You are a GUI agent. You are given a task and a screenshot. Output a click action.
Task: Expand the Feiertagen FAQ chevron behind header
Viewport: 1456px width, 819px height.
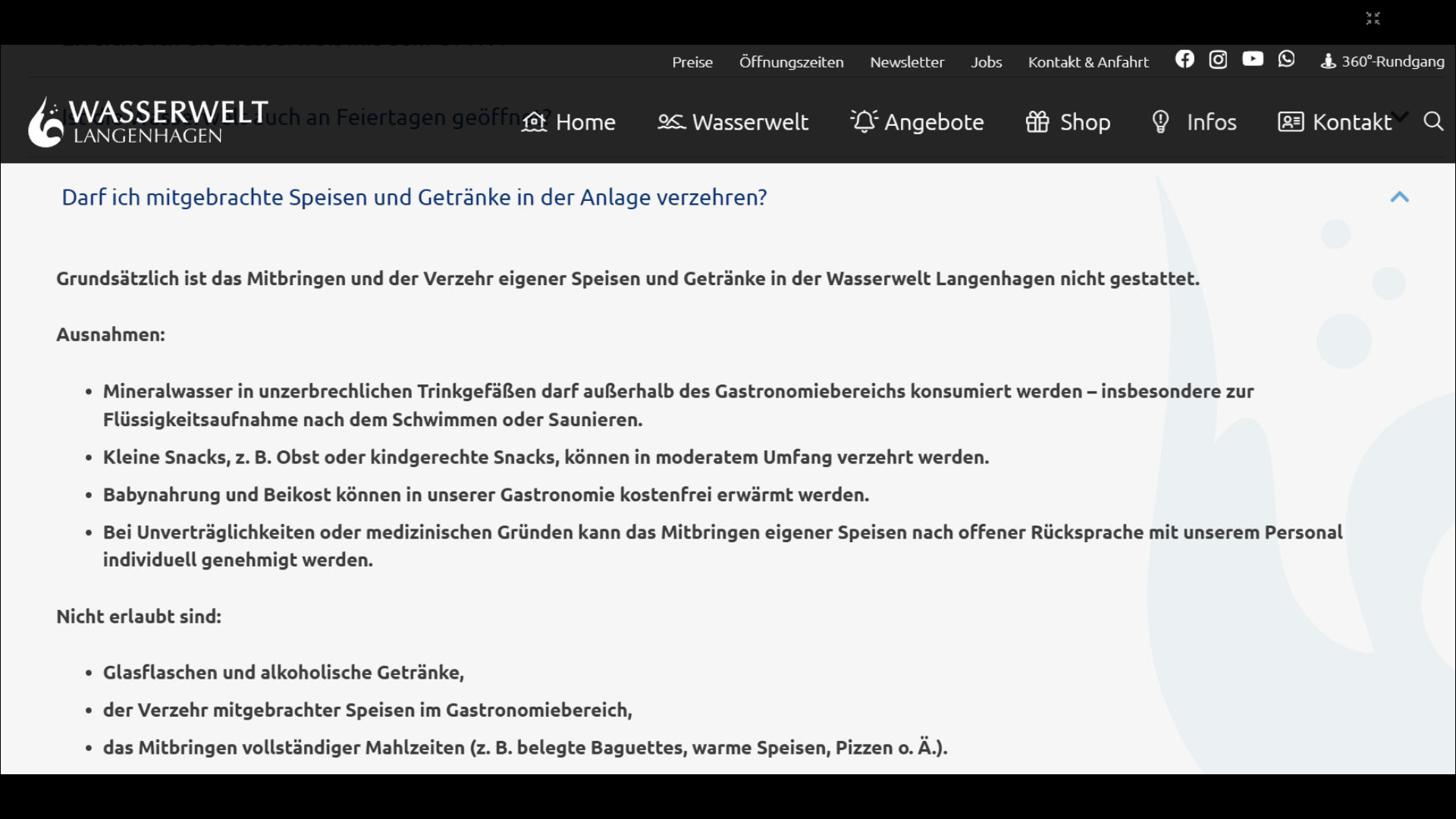pos(1401,115)
